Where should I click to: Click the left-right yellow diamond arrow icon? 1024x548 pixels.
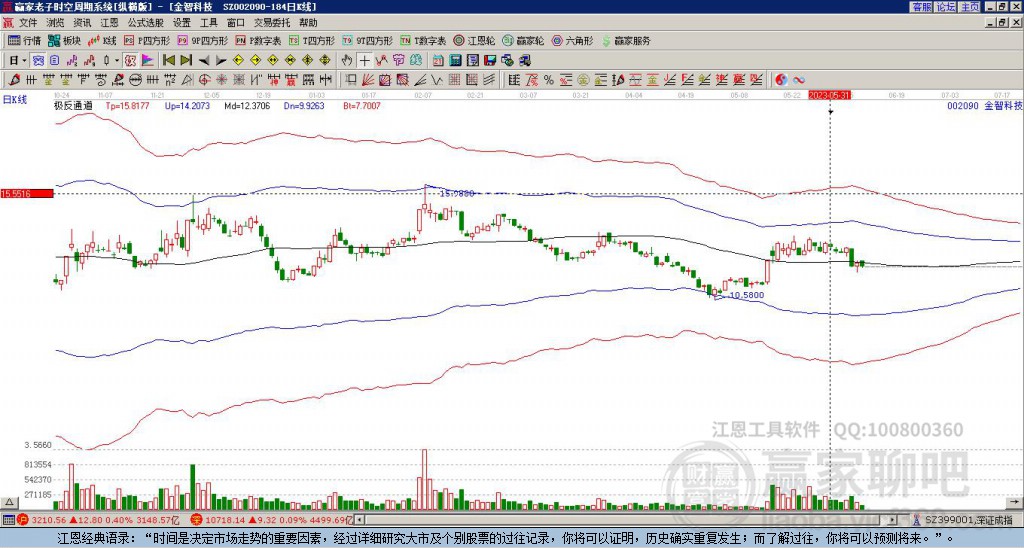tap(272, 61)
